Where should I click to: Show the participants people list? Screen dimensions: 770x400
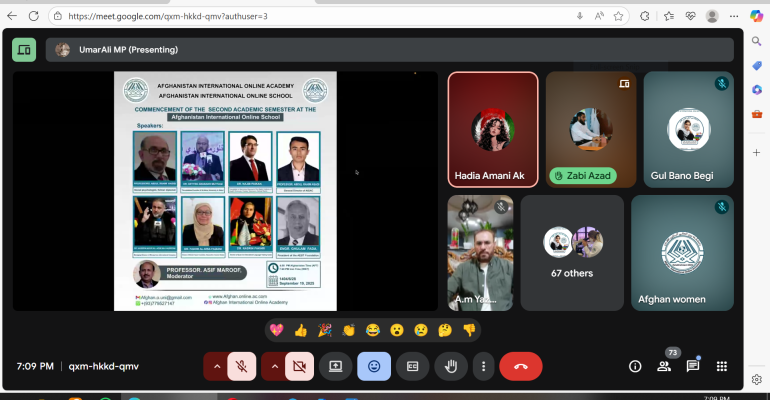click(663, 366)
